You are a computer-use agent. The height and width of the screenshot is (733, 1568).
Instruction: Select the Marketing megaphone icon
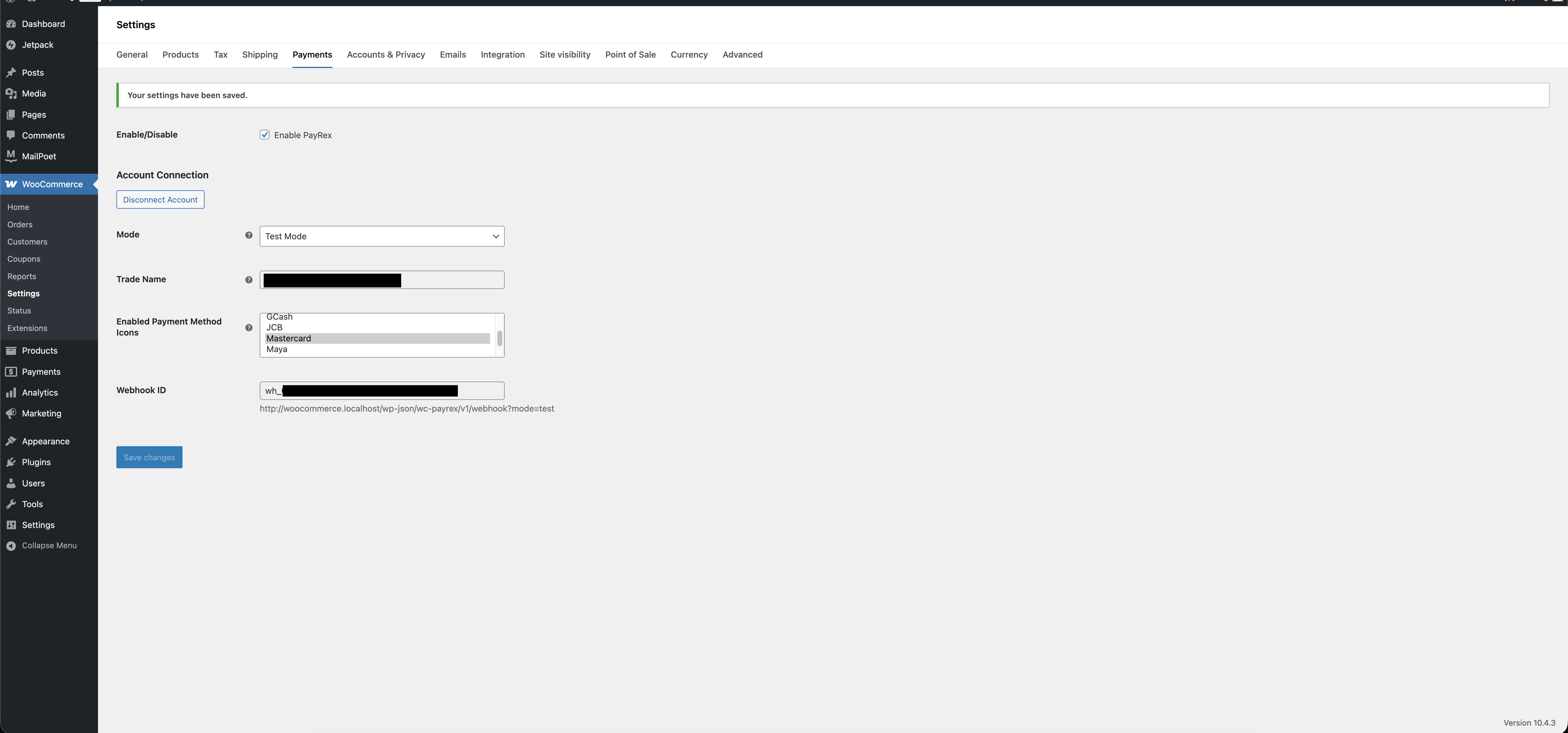pos(12,413)
